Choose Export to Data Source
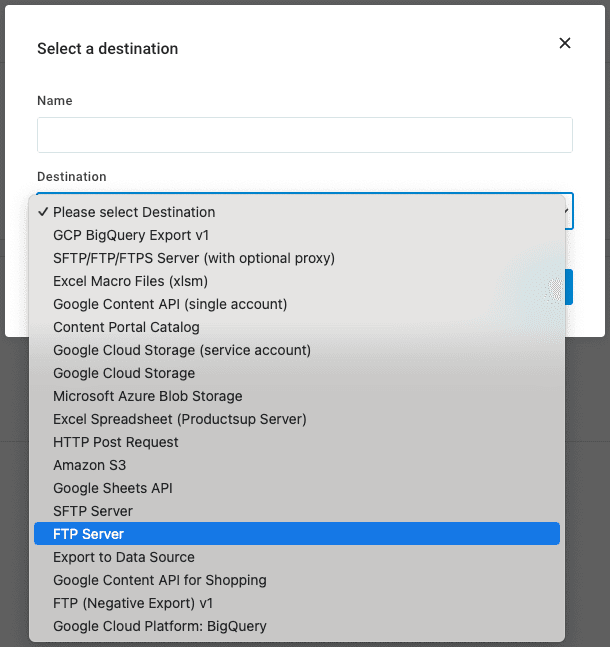This screenshot has width=610, height=647. [124, 557]
